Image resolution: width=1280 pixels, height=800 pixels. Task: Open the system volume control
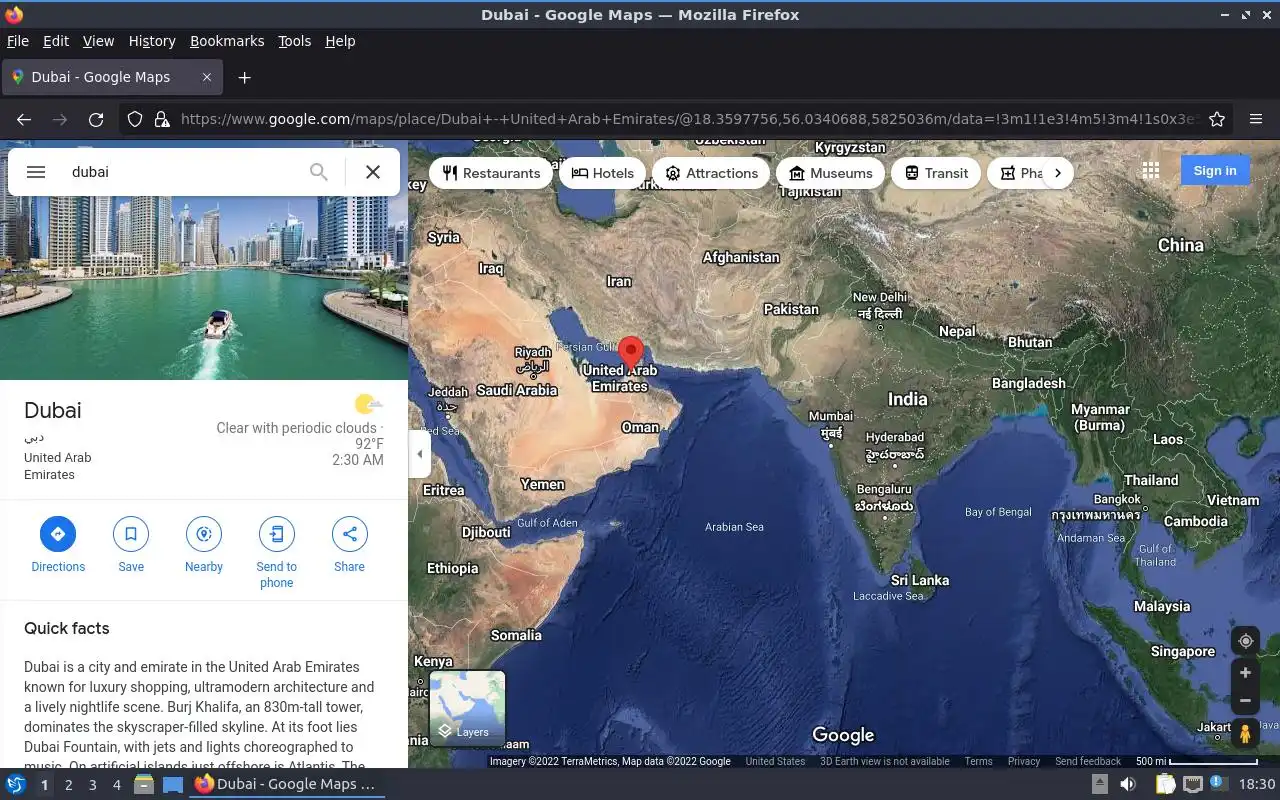pyautogui.click(x=1127, y=784)
